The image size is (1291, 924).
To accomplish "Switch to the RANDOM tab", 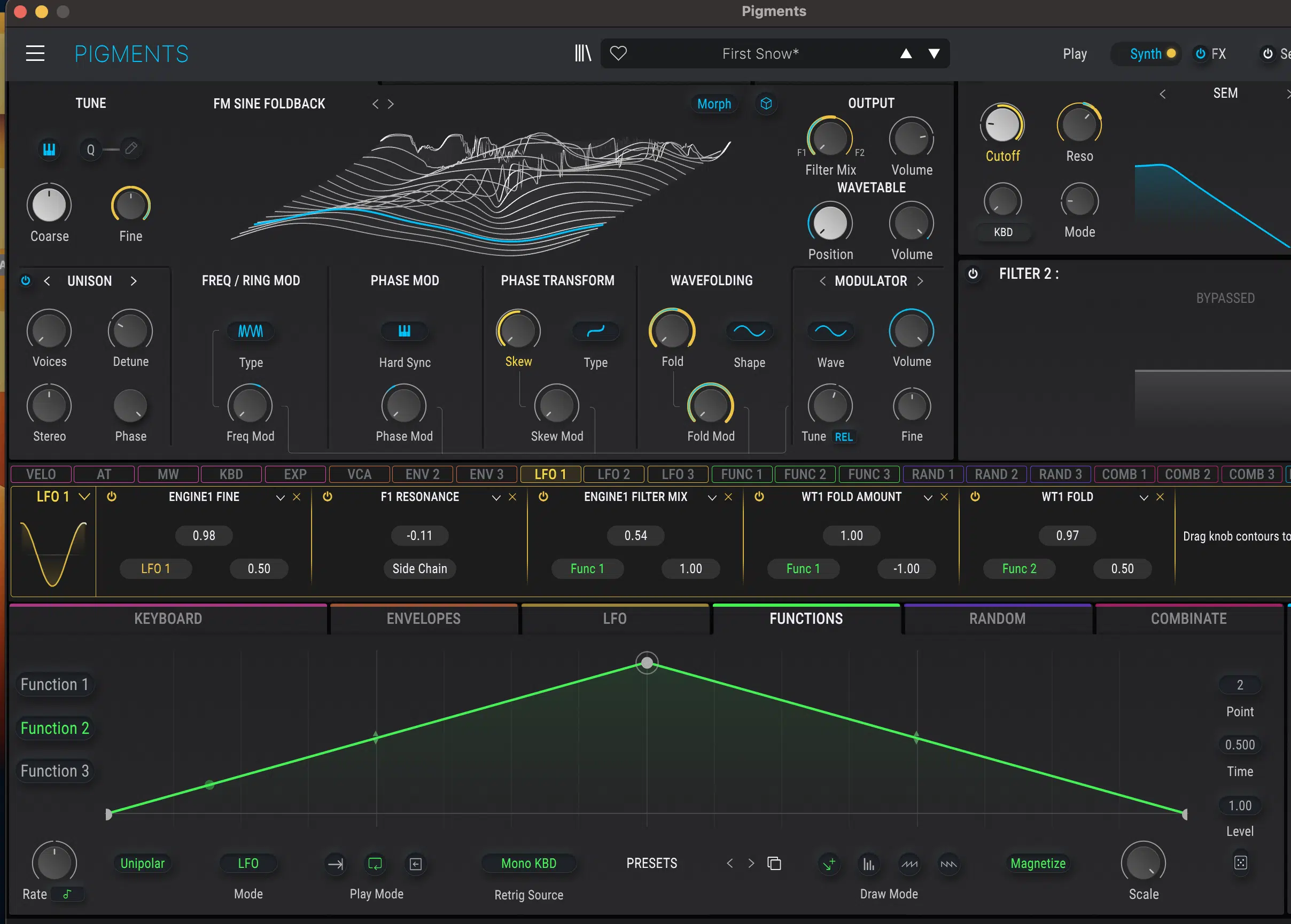I will (x=997, y=618).
